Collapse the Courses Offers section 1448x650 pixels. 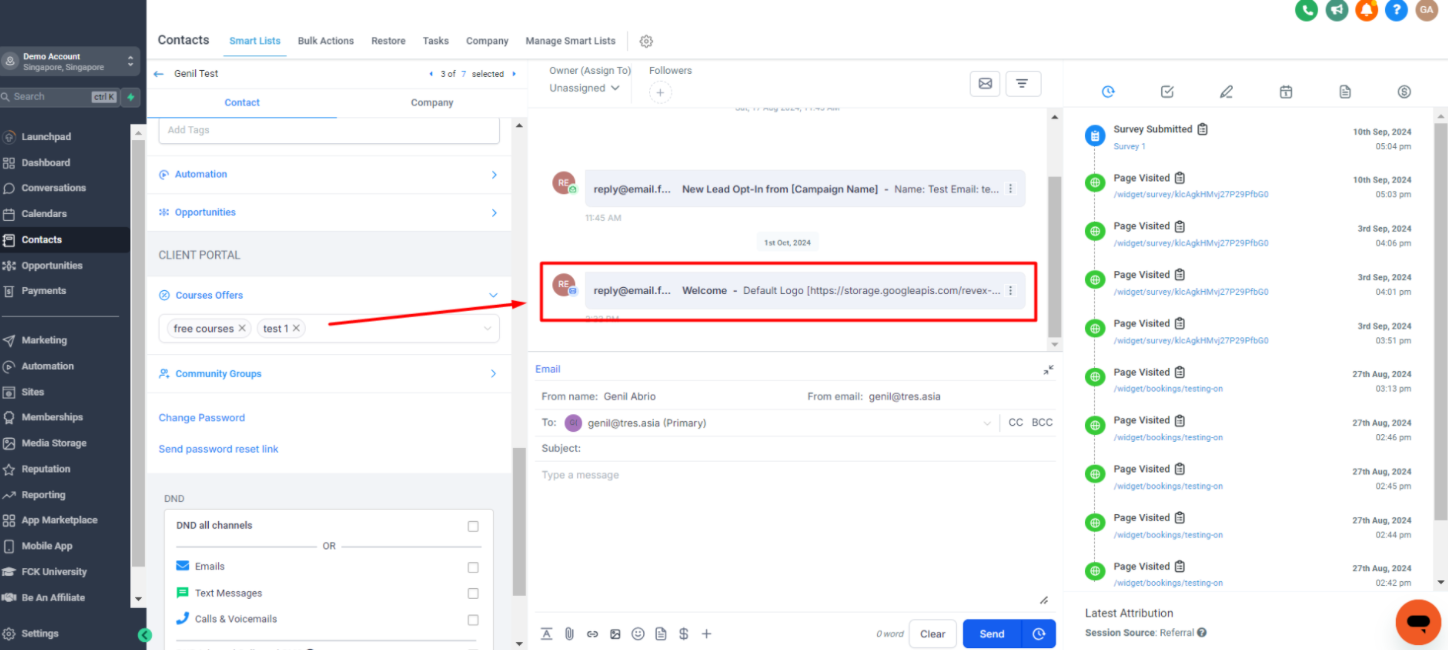[493, 295]
